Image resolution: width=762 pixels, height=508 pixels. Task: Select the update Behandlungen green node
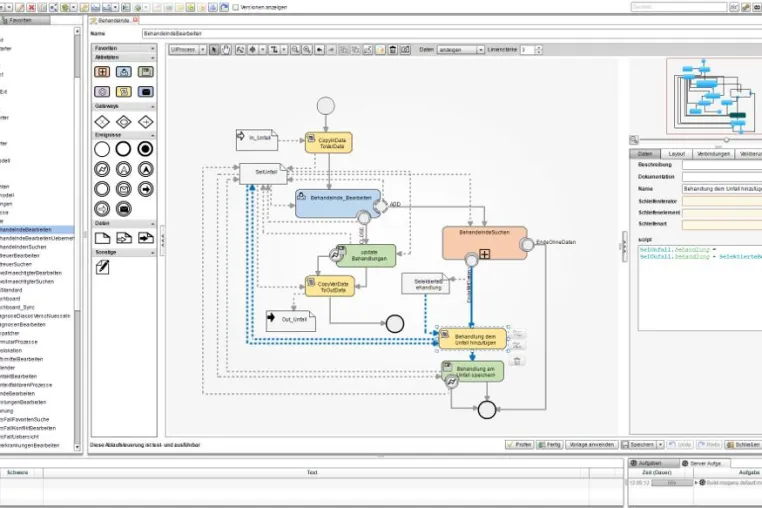(366, 256)
